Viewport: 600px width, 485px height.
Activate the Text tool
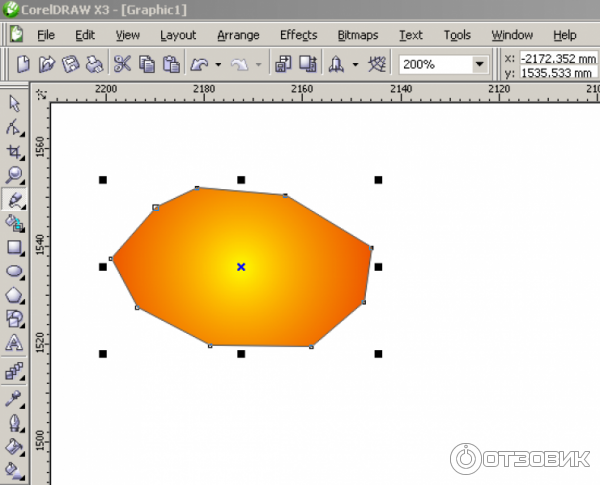click(14, 343)
